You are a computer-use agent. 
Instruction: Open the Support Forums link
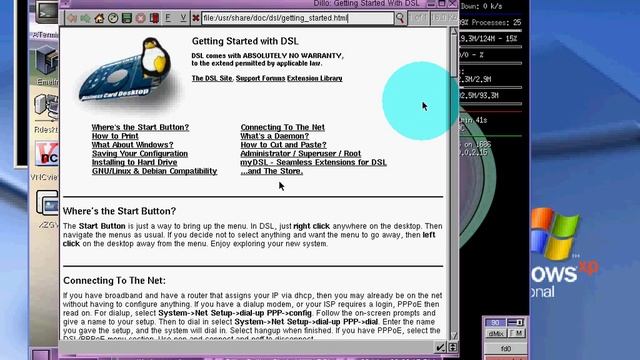tap(260, 78)
